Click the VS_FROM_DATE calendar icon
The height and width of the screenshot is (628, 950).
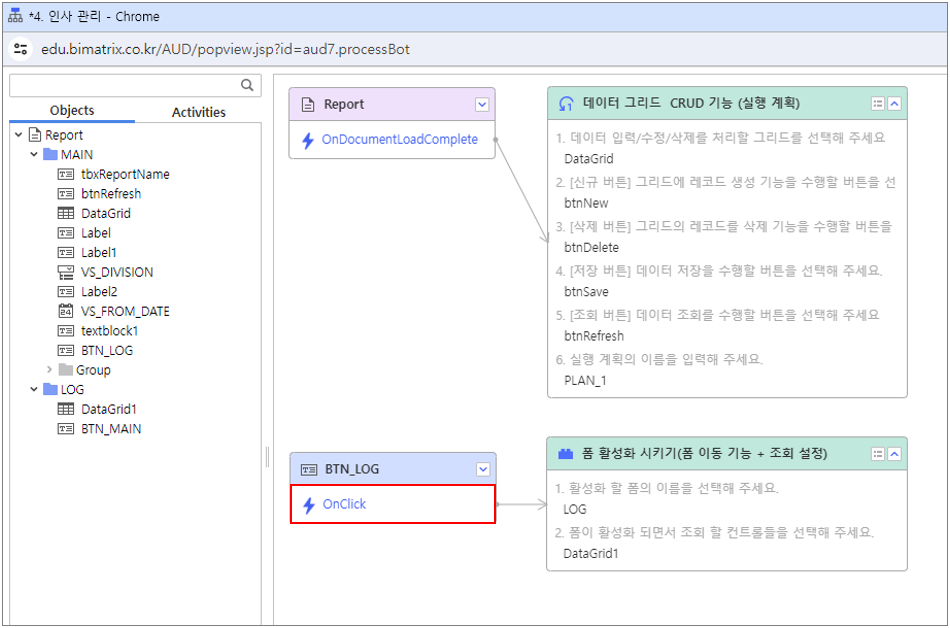coord(66,311)
